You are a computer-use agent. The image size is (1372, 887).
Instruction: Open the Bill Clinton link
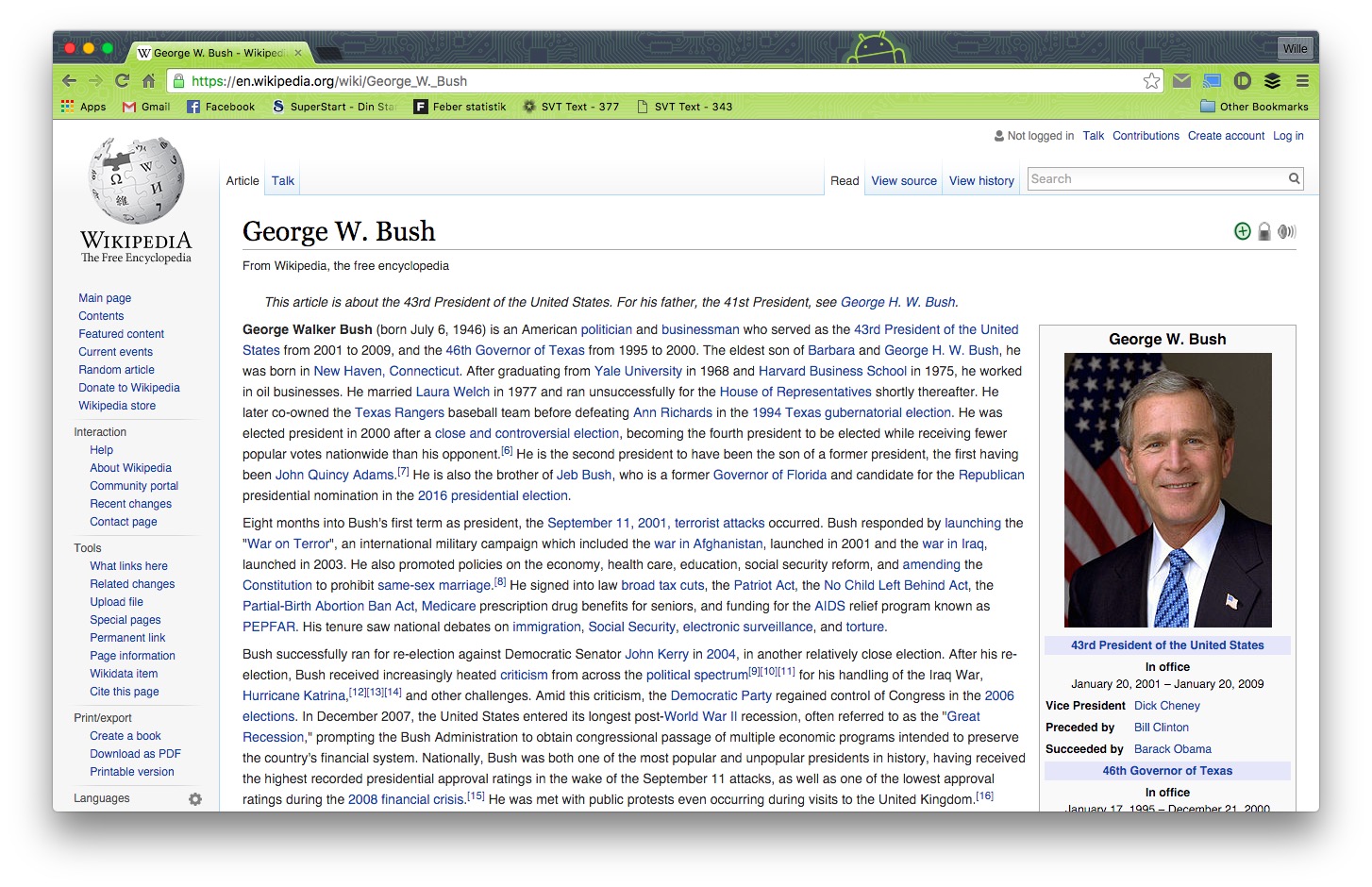[x=1162, y=728]
